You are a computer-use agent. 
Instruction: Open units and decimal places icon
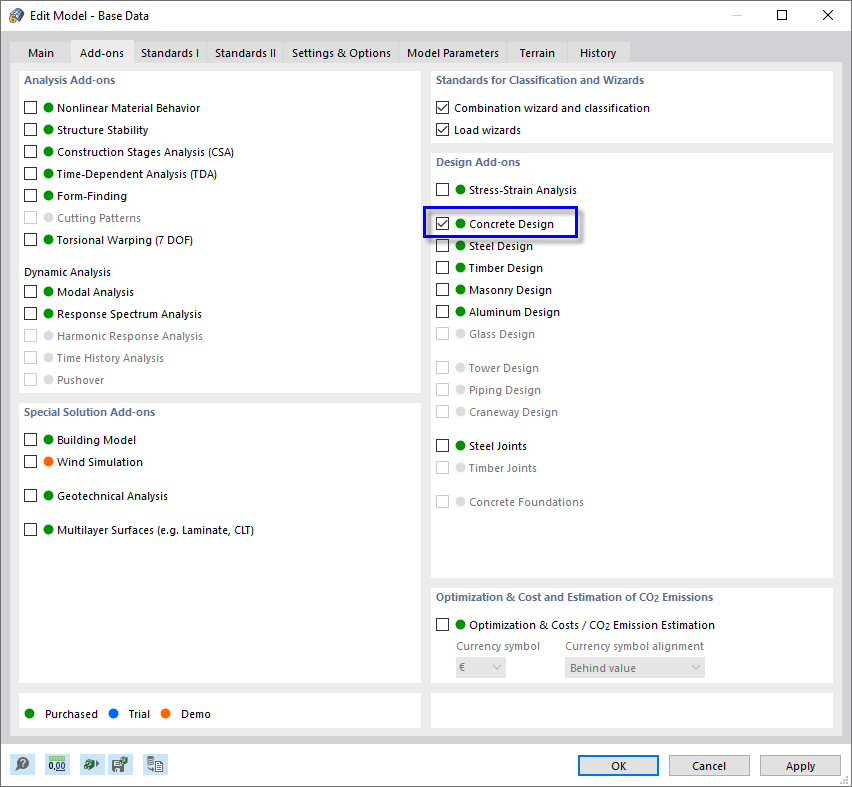(x=57, y=765)
